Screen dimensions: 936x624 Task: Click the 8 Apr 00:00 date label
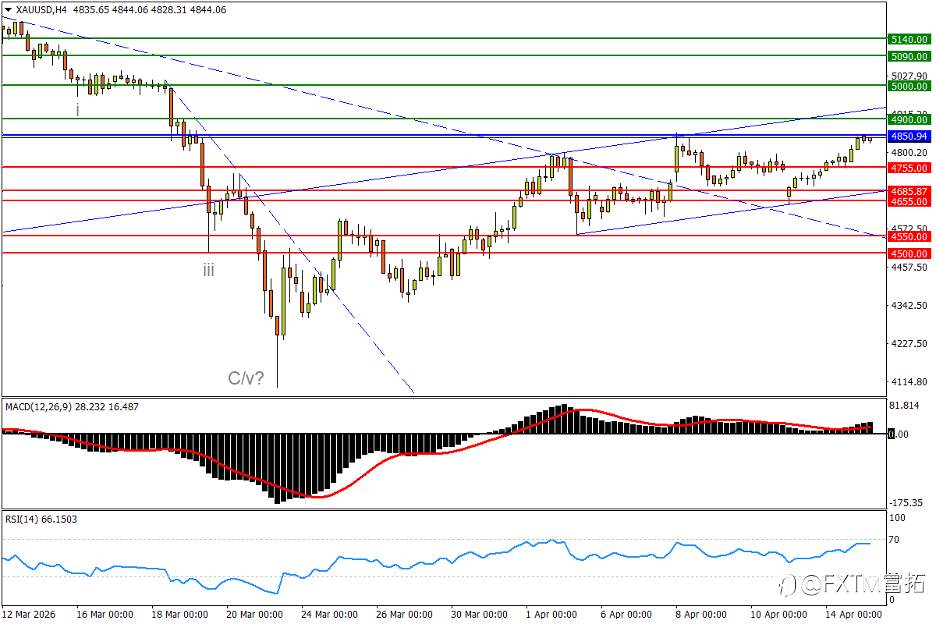701,614
